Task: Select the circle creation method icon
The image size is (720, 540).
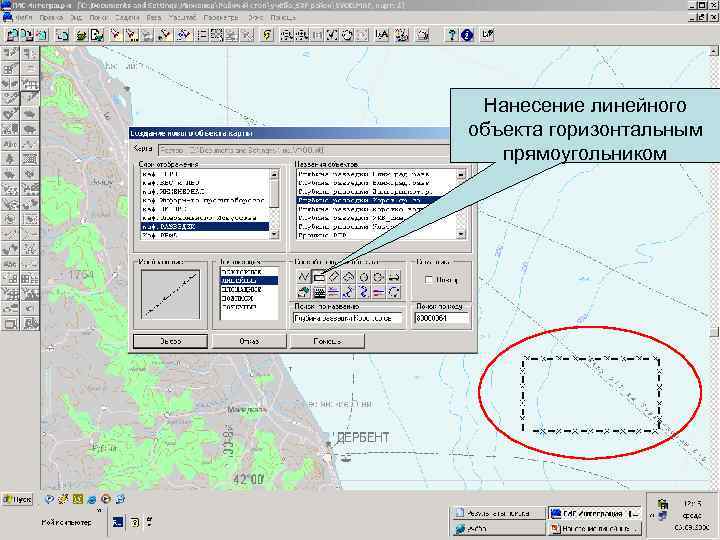Action: pyautogui.click(x=364, y=277)
